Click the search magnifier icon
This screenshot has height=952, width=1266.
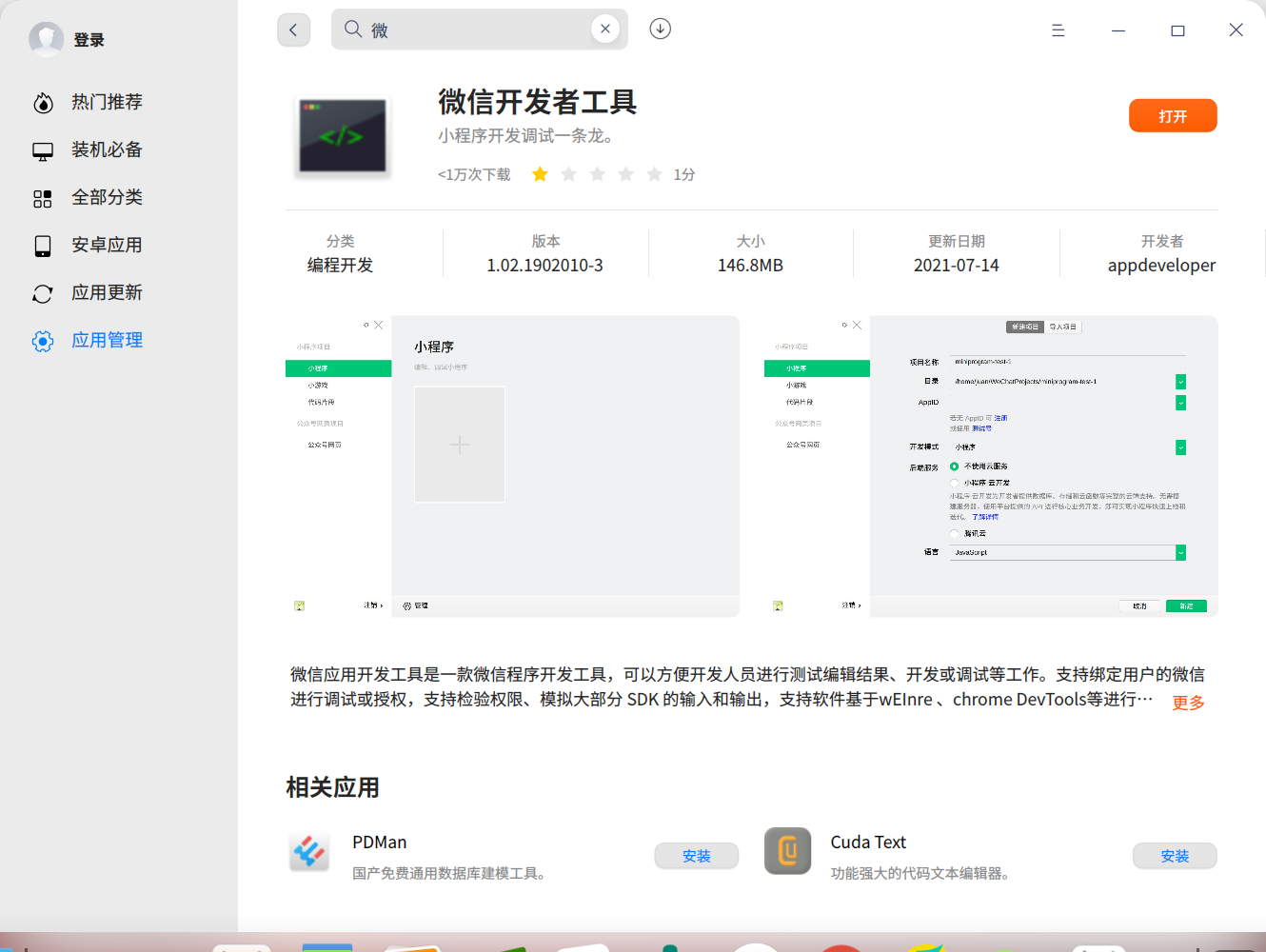353,30
